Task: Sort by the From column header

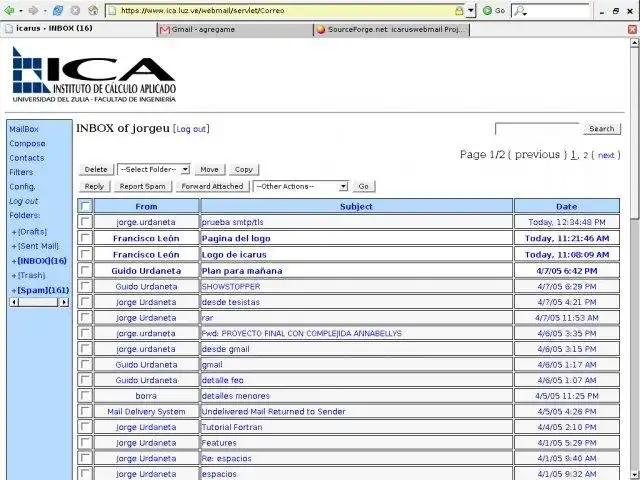Action: pos(146,207)
